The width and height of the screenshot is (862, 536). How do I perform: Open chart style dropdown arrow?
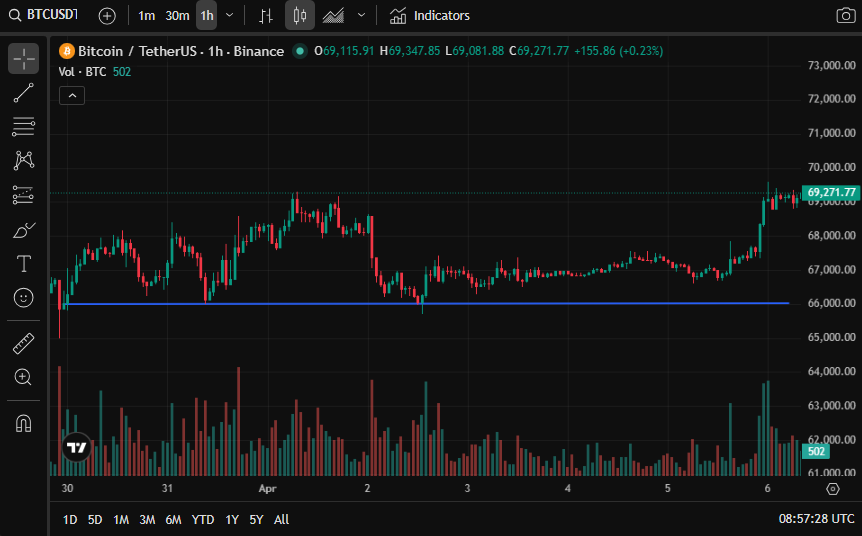361,15
